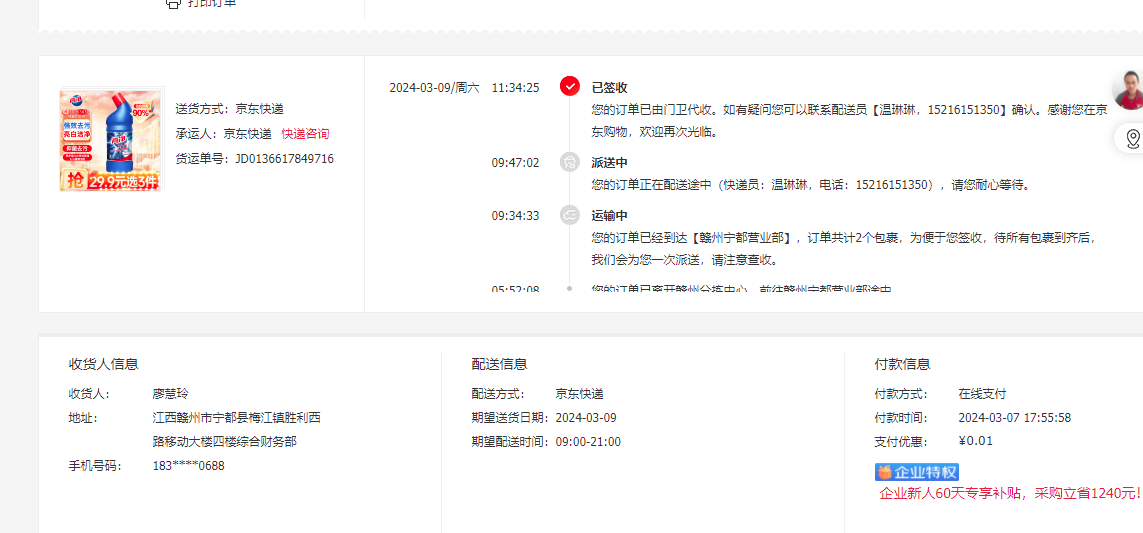The height and width of the screenshot is (533, 1143).
Task: Click the signed-for message mentioning 门卫代收
Action: (850, 121)
